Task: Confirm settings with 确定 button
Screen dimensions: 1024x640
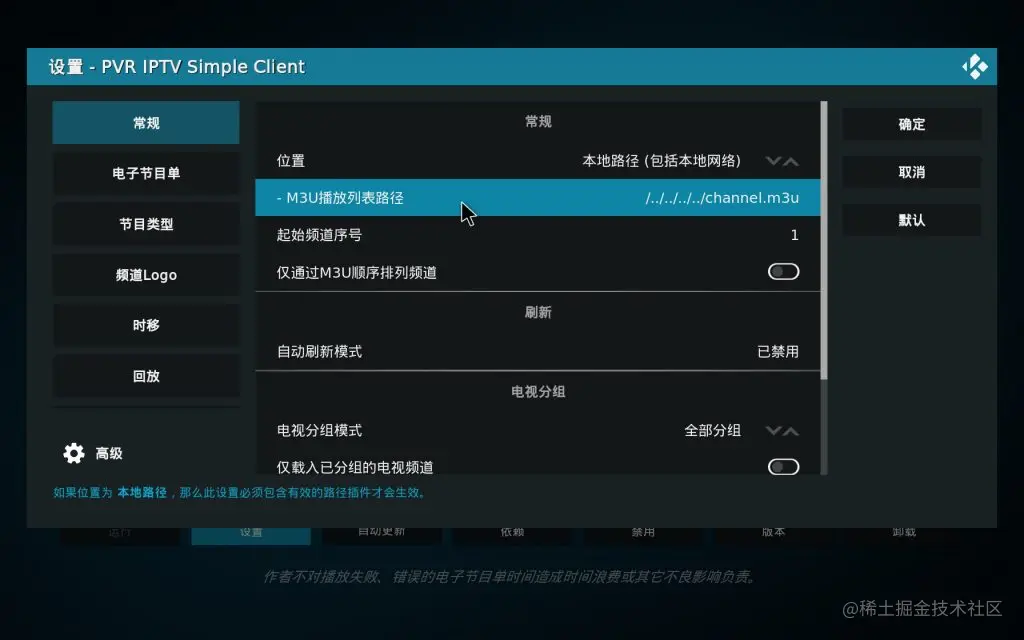Action: [912, 124]
